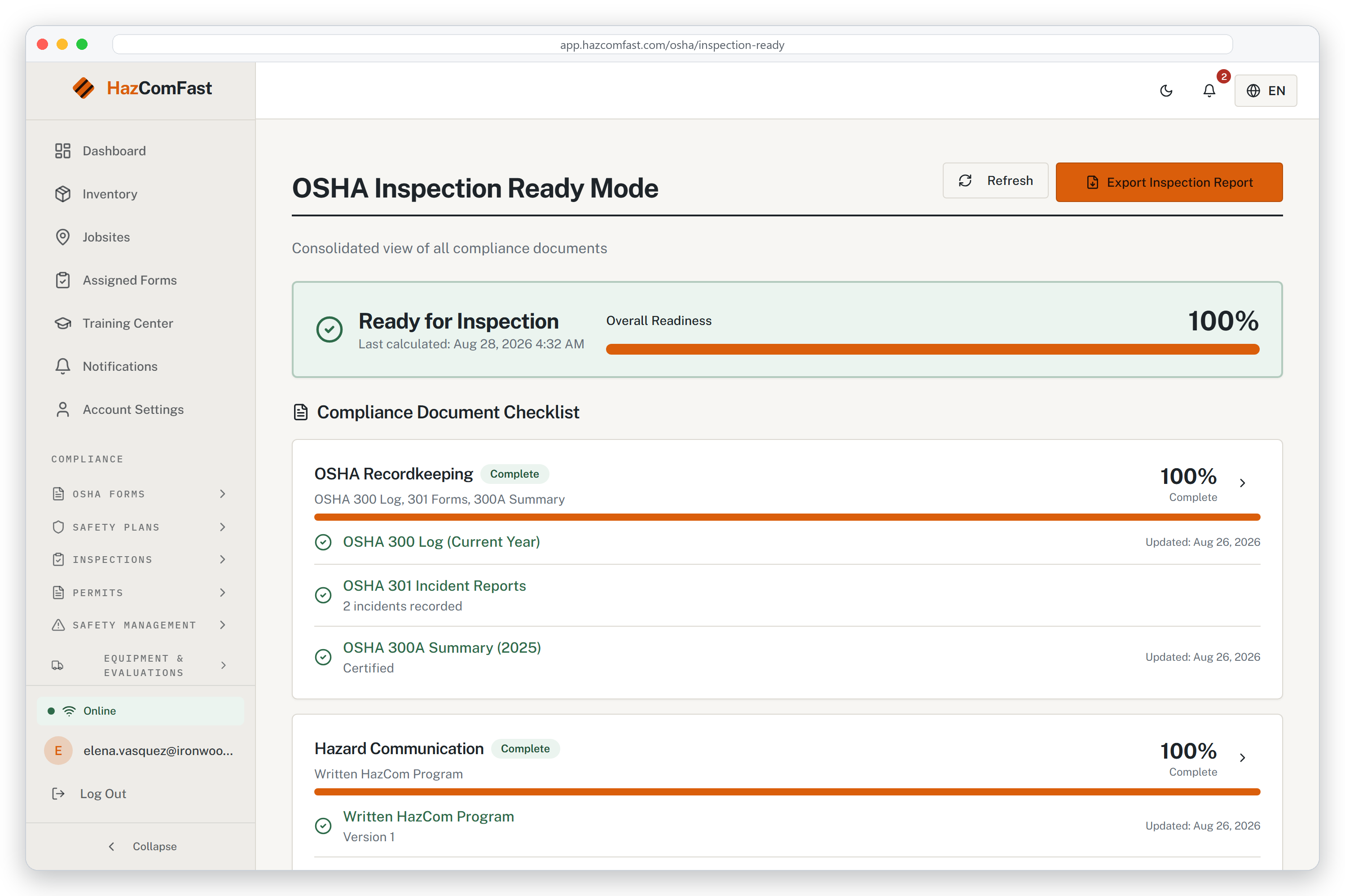
Task: Go to Inventory page
Action: pos(140,194)
